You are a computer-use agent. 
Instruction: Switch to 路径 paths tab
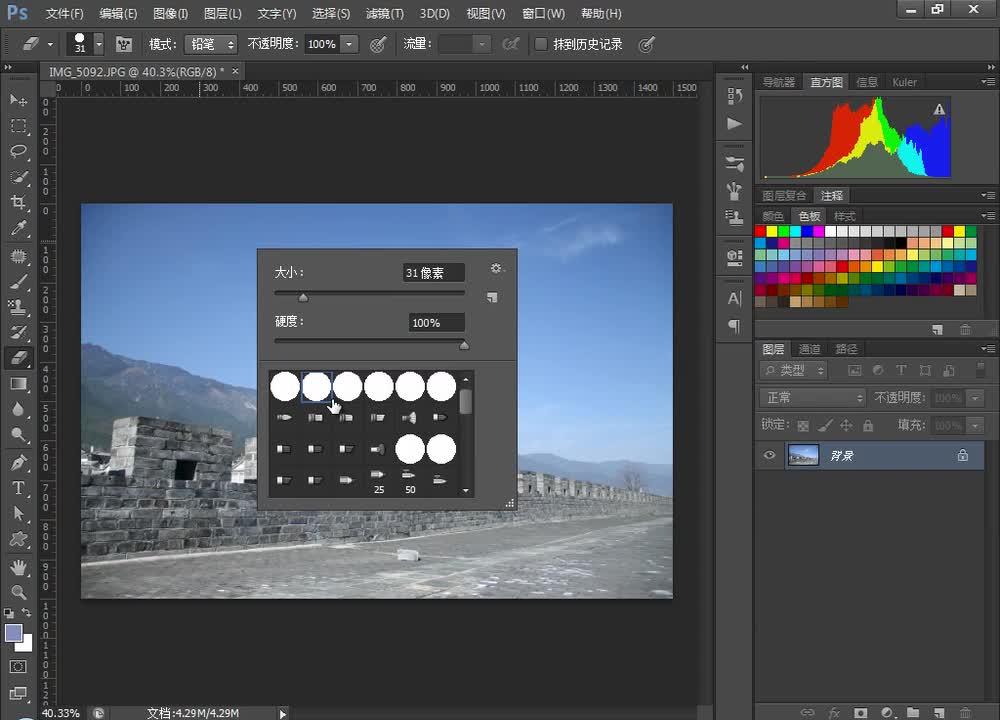[846, 349]
